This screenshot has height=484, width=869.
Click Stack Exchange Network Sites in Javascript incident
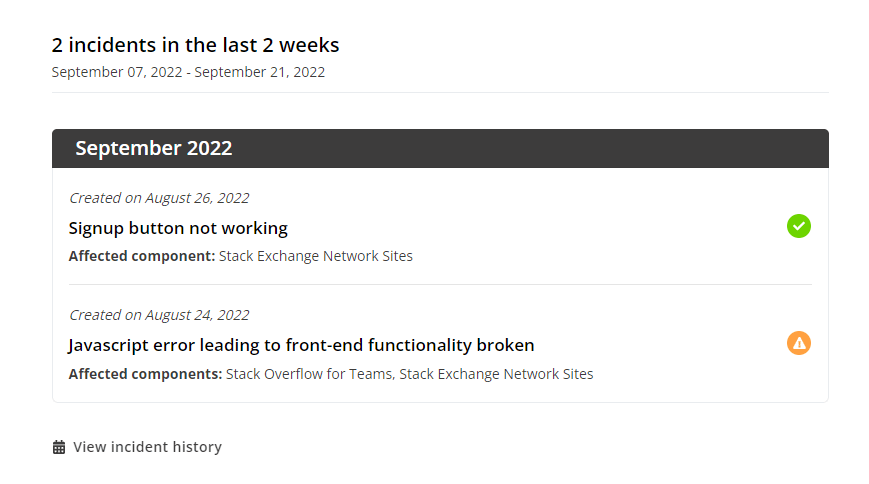pyautogui.click(x=497, y=374)
